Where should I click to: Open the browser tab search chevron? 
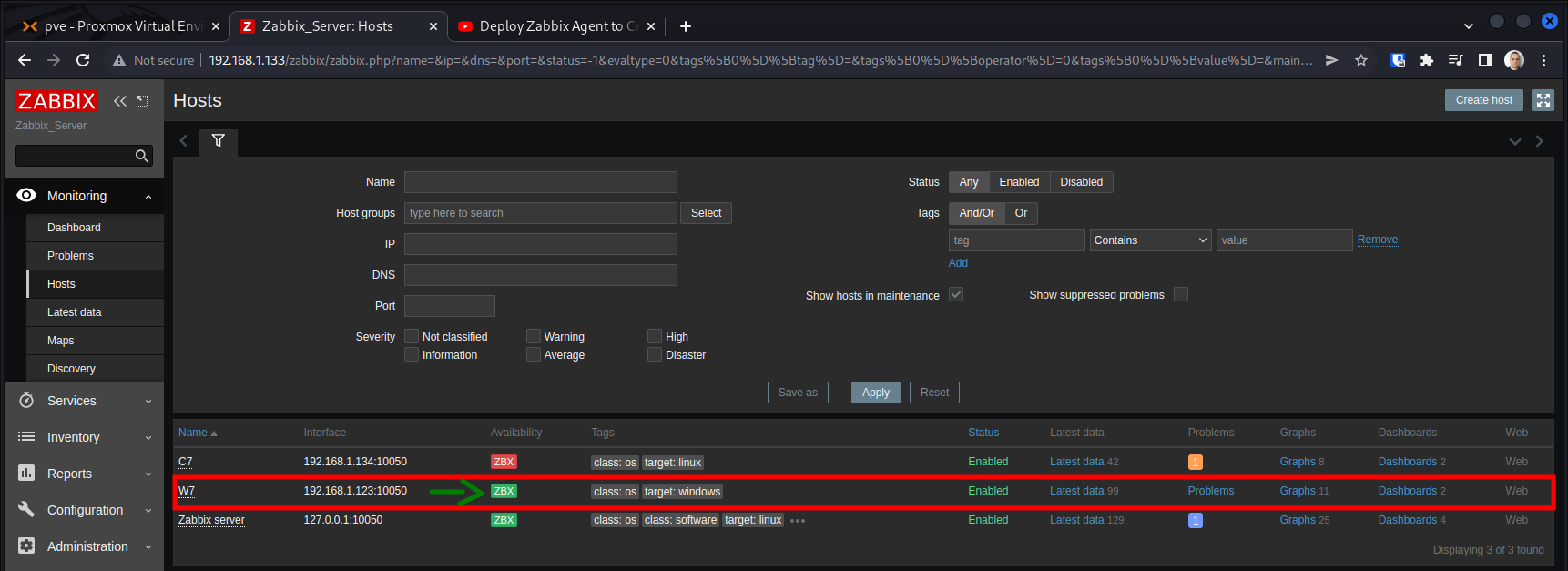point(1468,26)
